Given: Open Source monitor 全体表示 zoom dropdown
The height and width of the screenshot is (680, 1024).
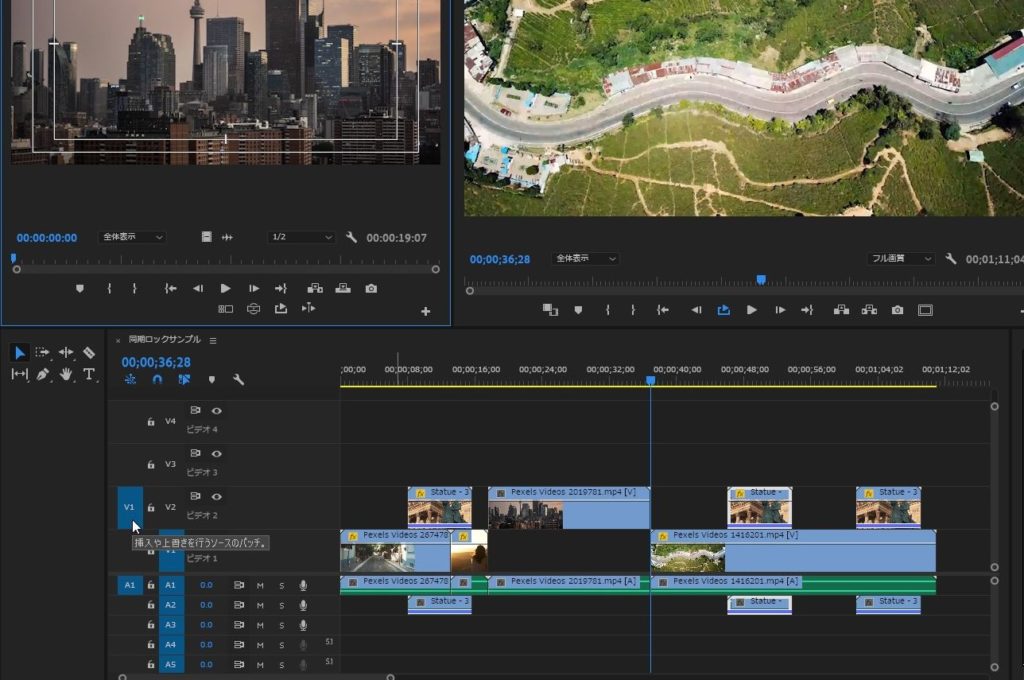Looking at the screenshot, I should pos(133,238).
